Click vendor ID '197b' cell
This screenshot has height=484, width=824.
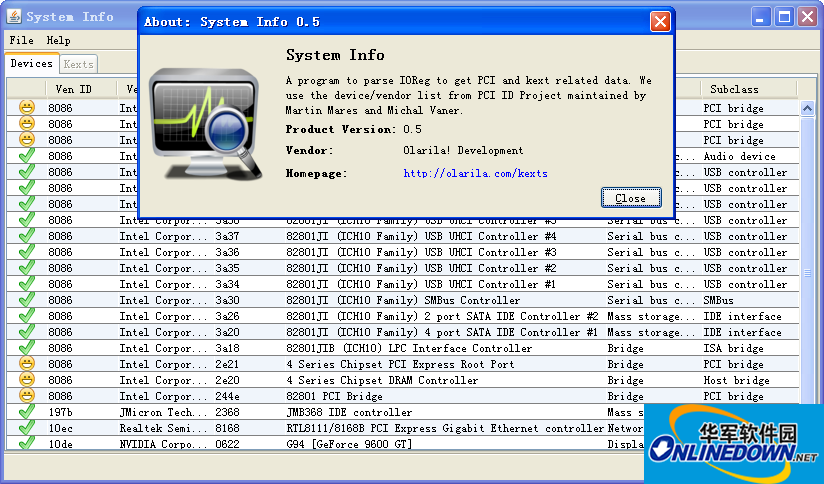[x=60, y=413]
